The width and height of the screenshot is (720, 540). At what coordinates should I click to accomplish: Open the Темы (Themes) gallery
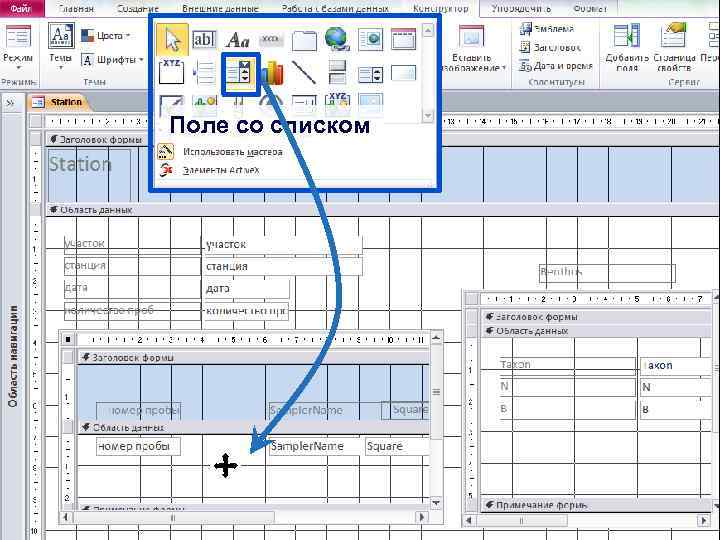(x=61, y=46)
